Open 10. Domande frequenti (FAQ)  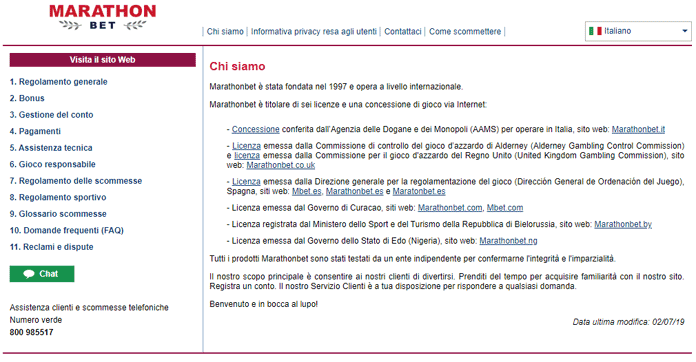click(67, 230)
